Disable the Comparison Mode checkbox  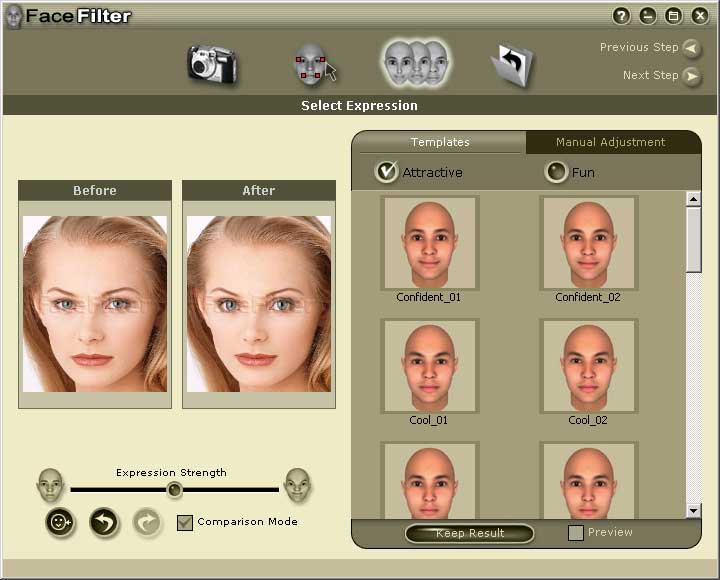click(185, 522)
